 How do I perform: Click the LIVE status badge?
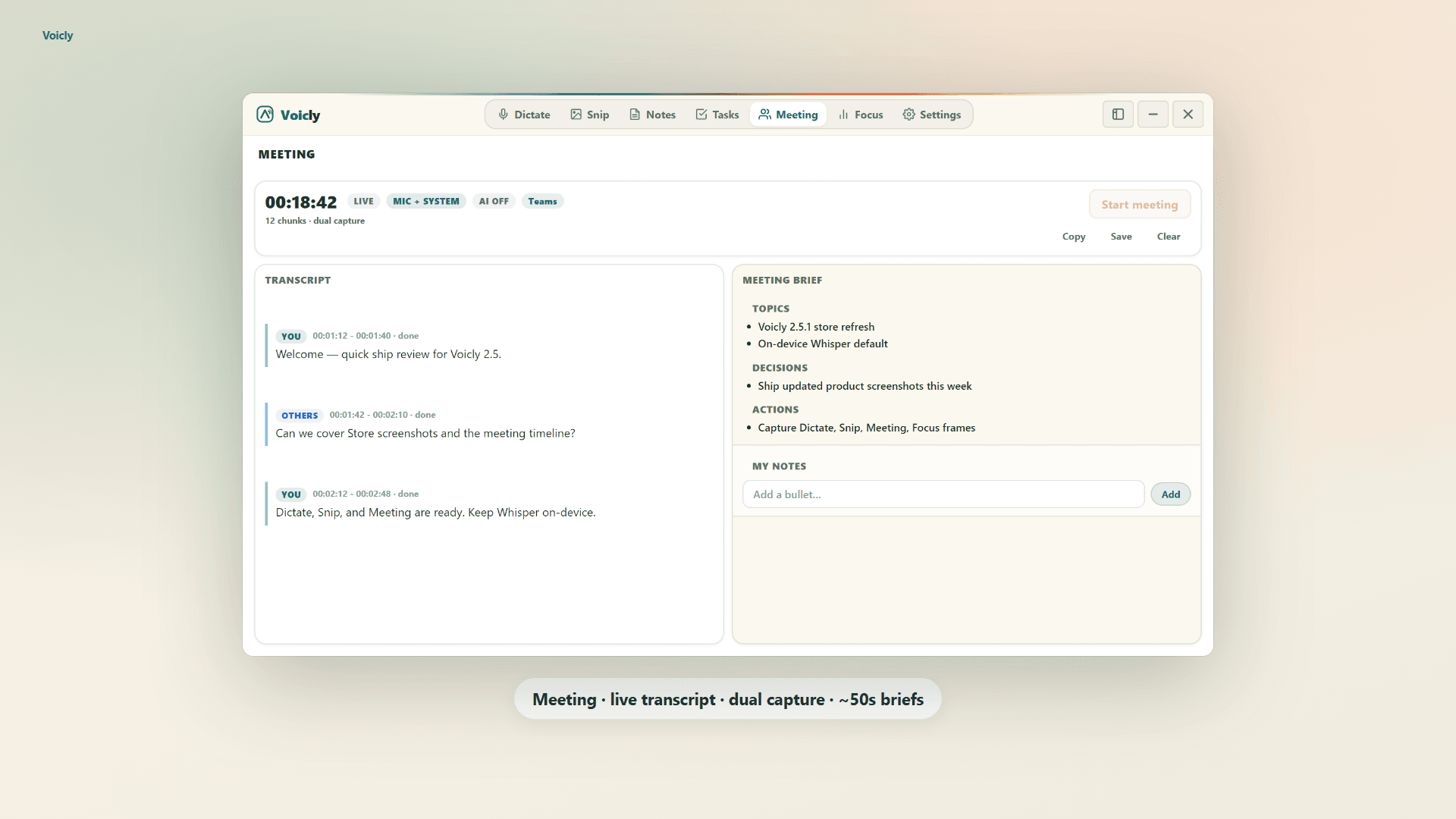coord(363,201)
